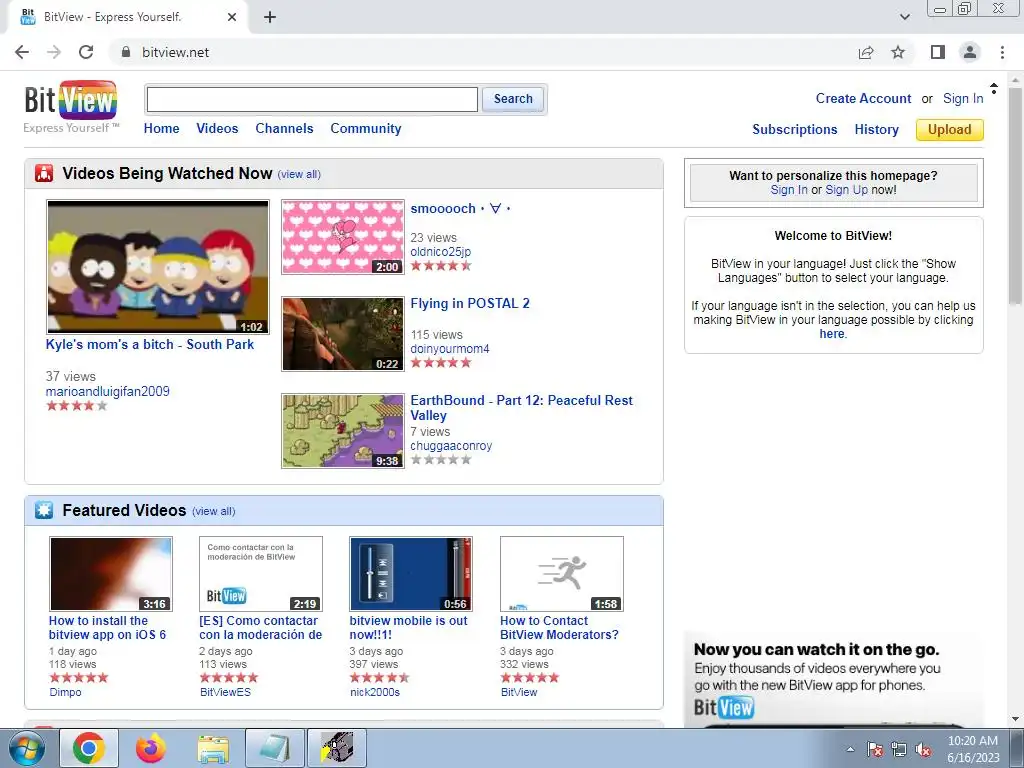Open the oldnico25jp channel link
This screenshot has width=1024, height=768.
(441, 251)
